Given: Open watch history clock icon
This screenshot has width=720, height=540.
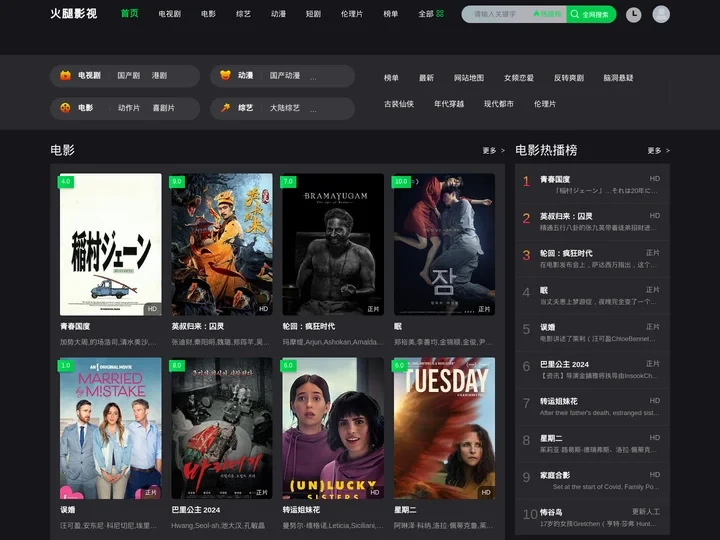Looking at the screenshot, I should [x=634, y=14].
